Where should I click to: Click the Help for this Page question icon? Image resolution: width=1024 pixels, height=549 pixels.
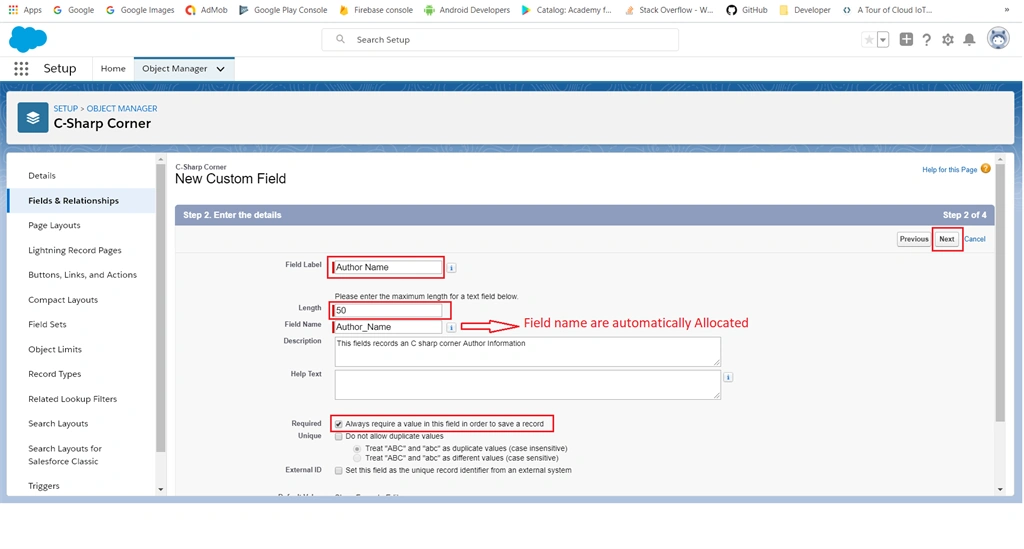[985, 169]
